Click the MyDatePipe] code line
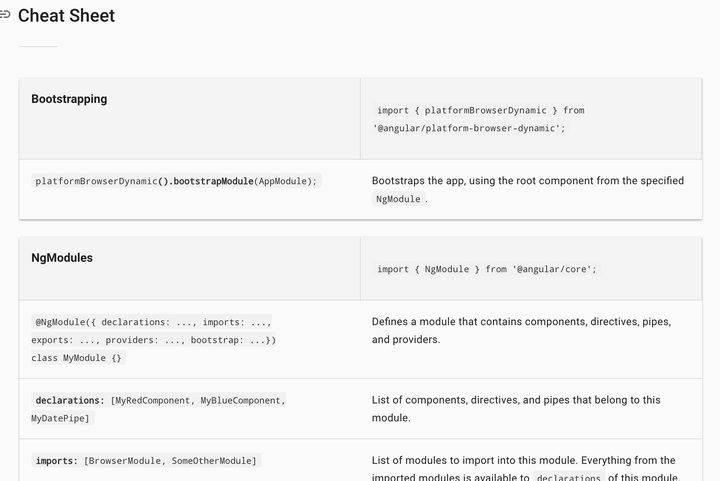Image resolution: width=720 pixels, height=481 pixels. pos(61,418)
